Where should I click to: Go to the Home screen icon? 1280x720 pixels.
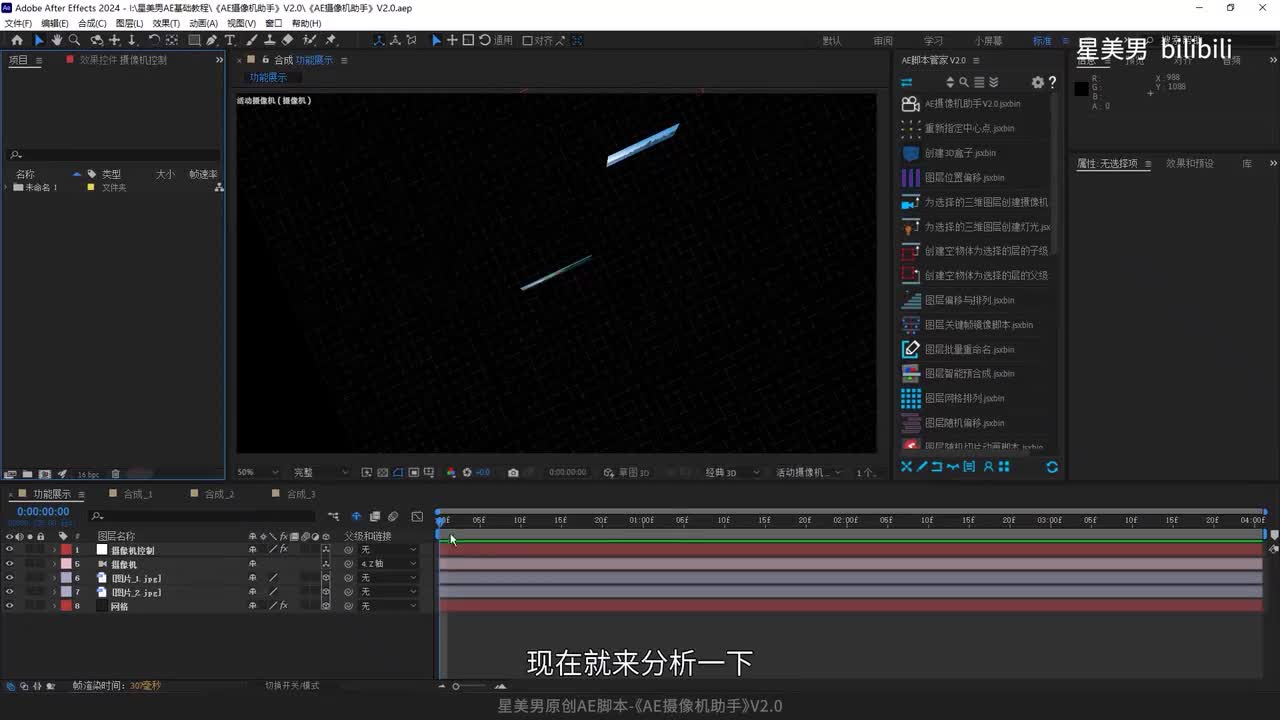pos(17,40)
